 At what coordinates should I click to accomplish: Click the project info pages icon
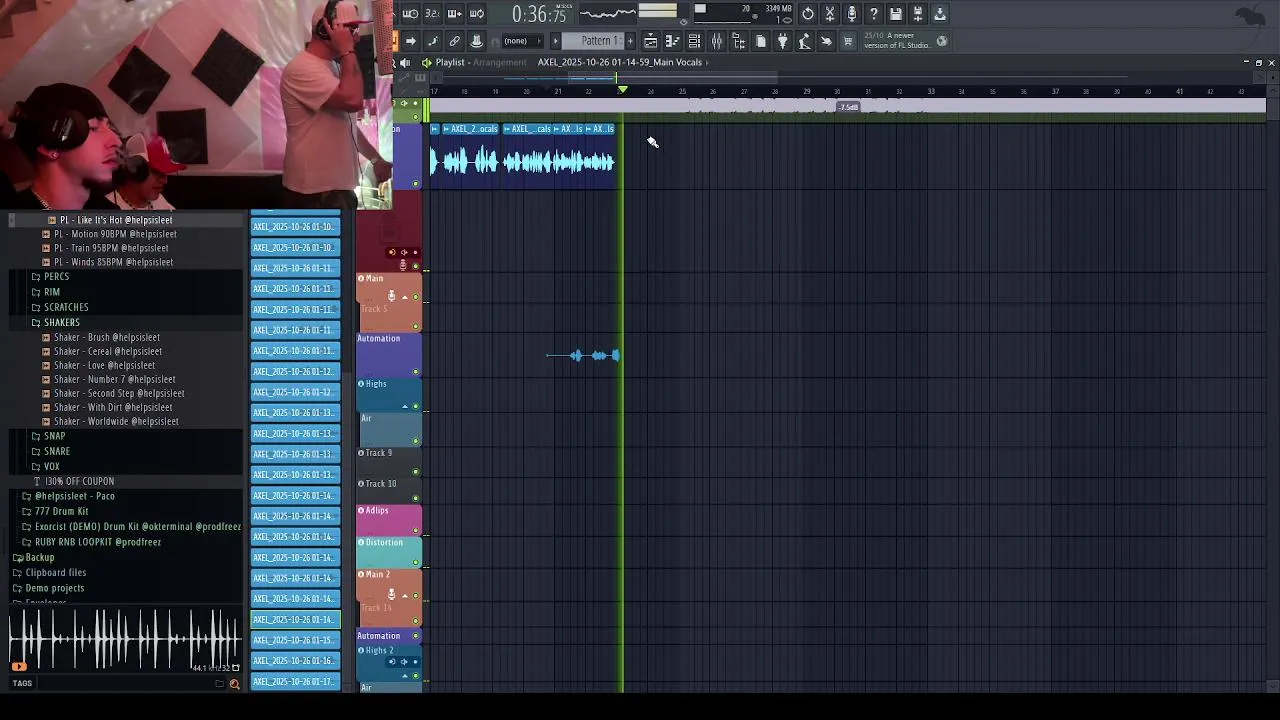point(760,41)
